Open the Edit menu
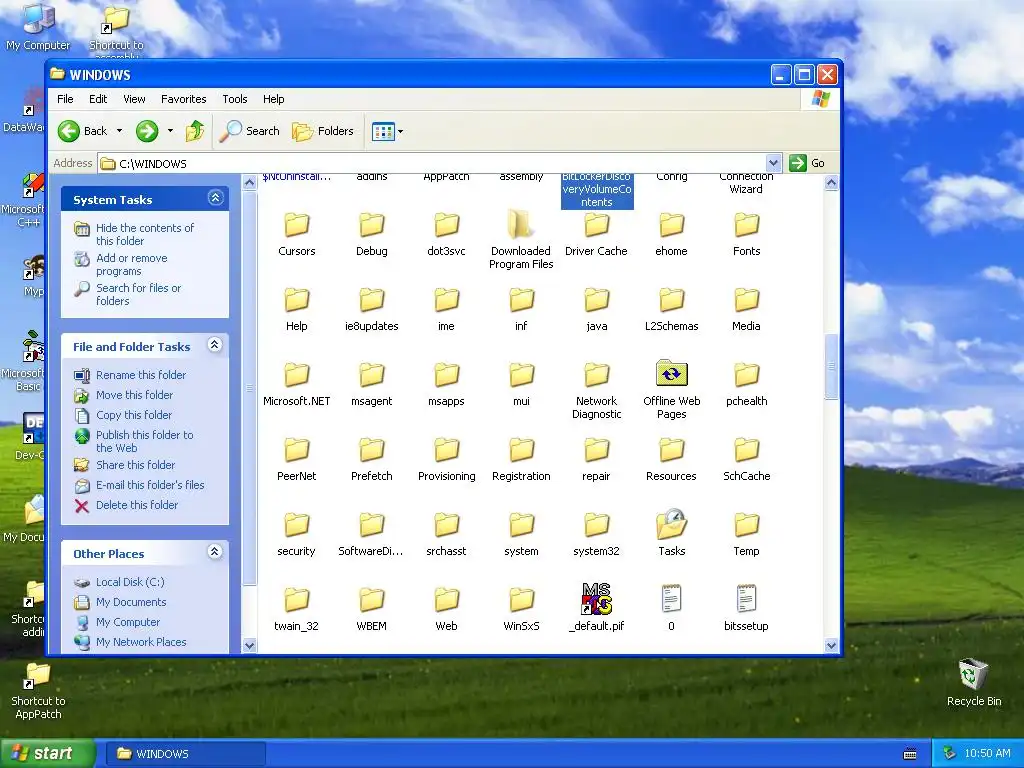This screenshot has height=768, width=1024. pyautogui.click(x=98, y=99)
